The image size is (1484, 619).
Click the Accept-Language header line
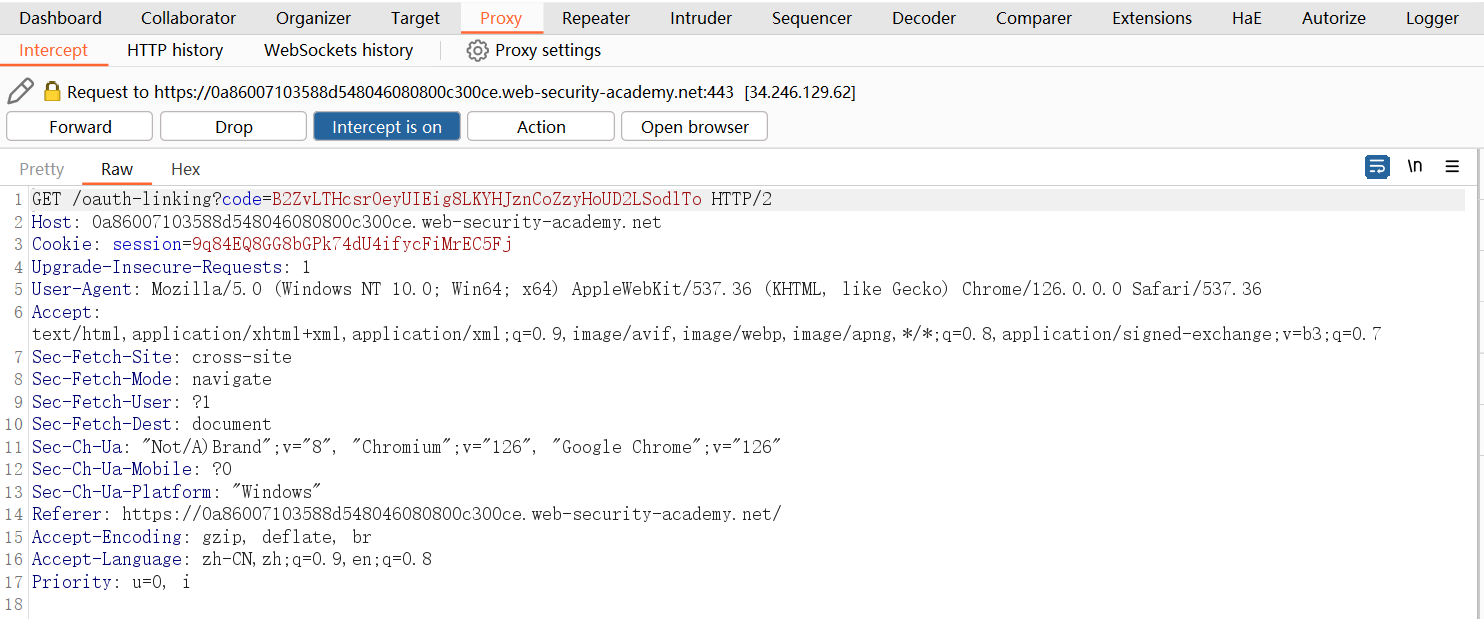[231, 559]
